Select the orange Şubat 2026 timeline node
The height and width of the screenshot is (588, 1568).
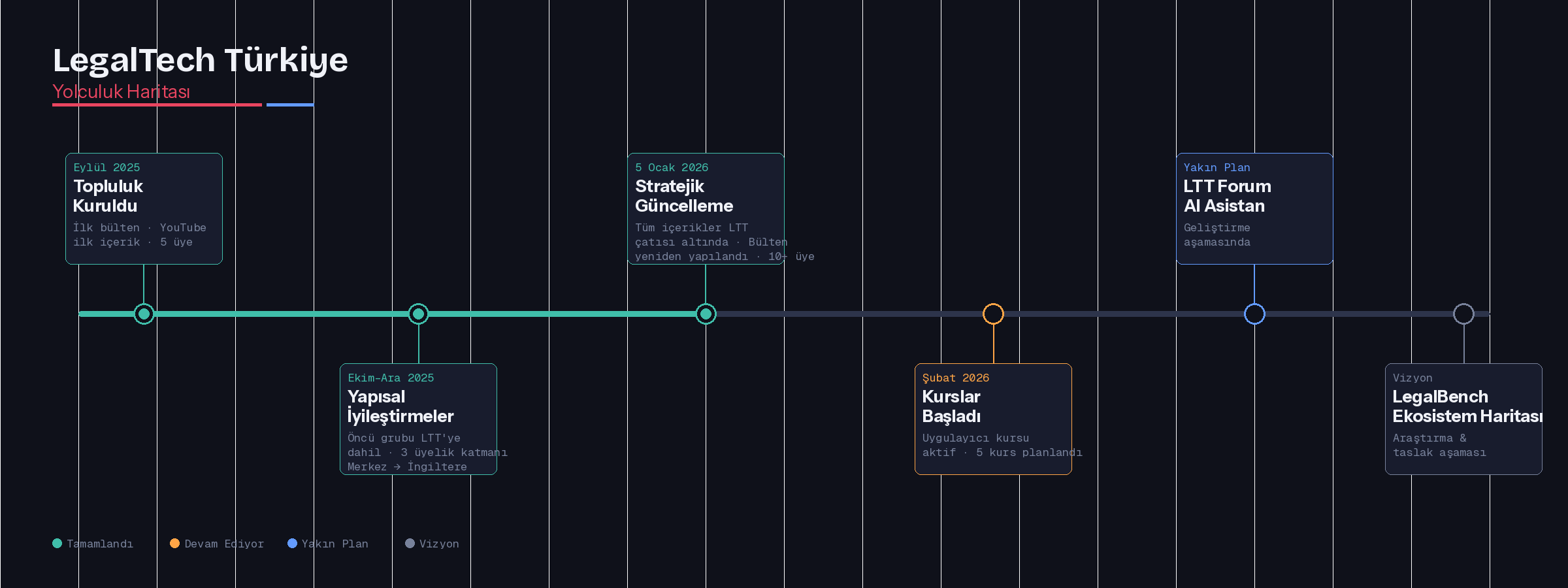coord(993,314)
